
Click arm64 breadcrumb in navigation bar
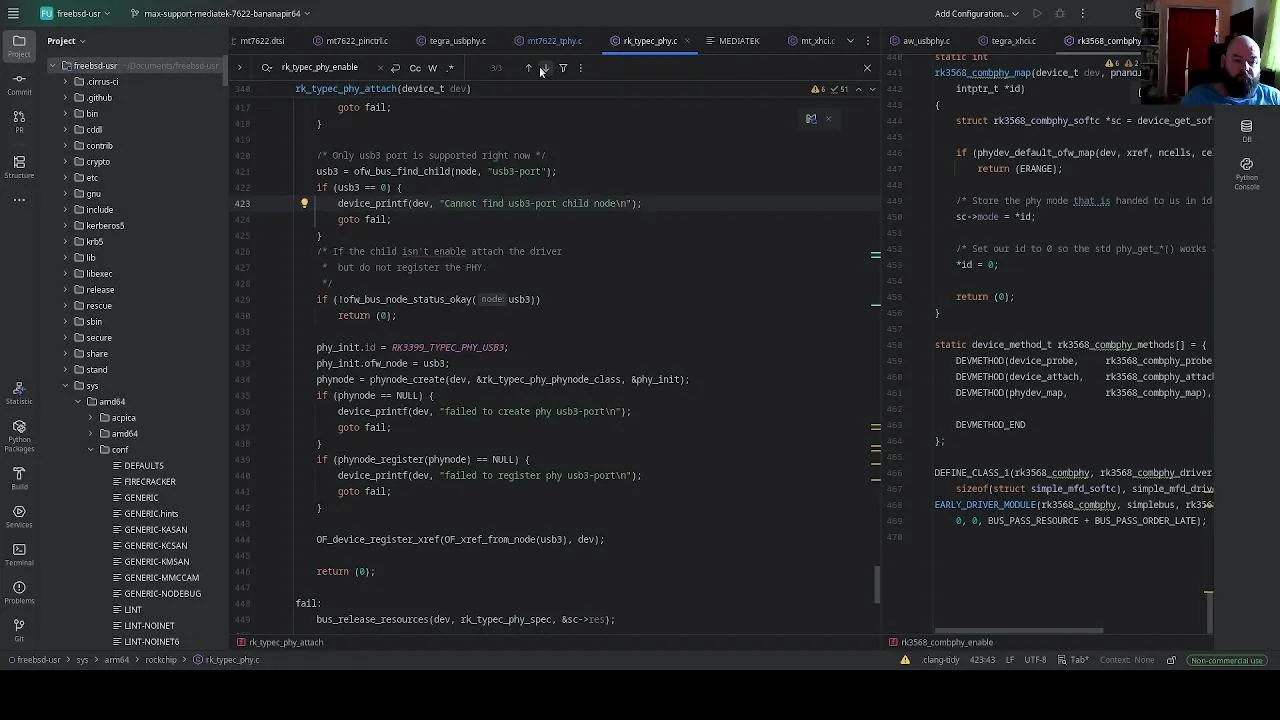click(x=116, y=660)
